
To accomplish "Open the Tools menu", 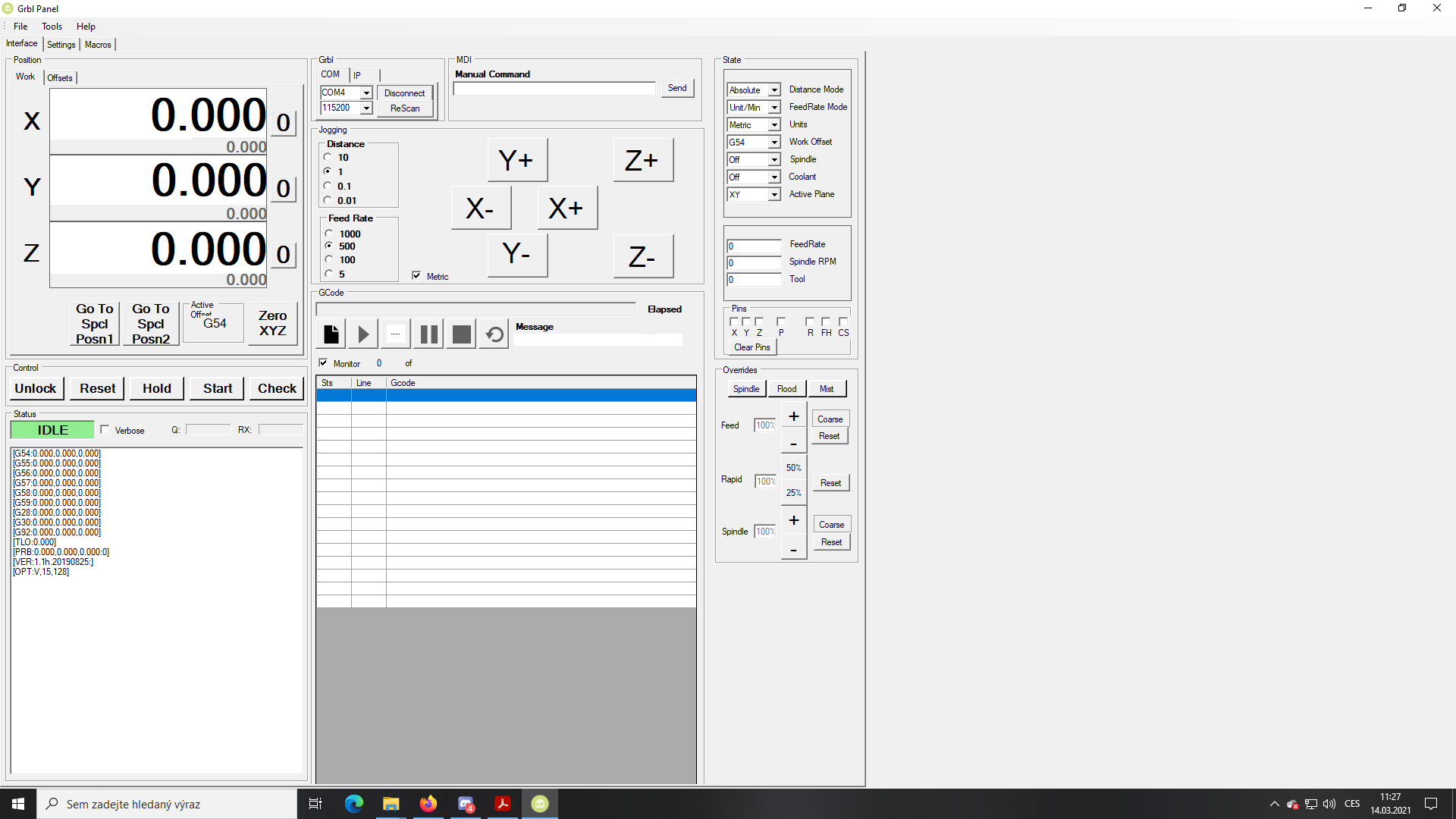I will (52, 27).
